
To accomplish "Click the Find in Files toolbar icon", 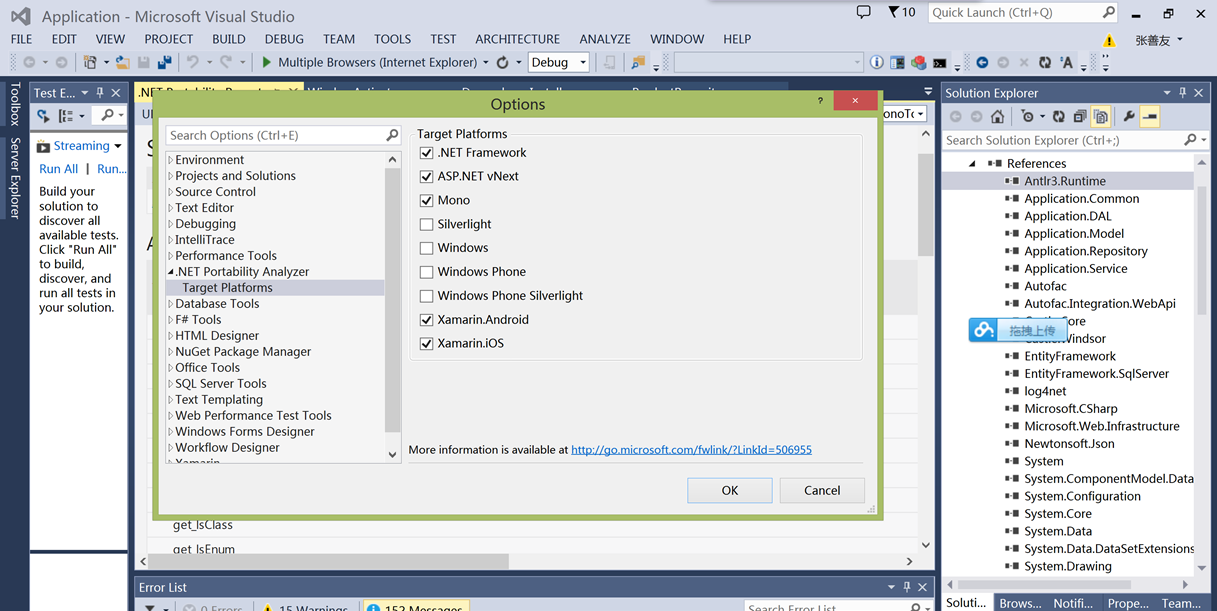I will coord(637,62).
